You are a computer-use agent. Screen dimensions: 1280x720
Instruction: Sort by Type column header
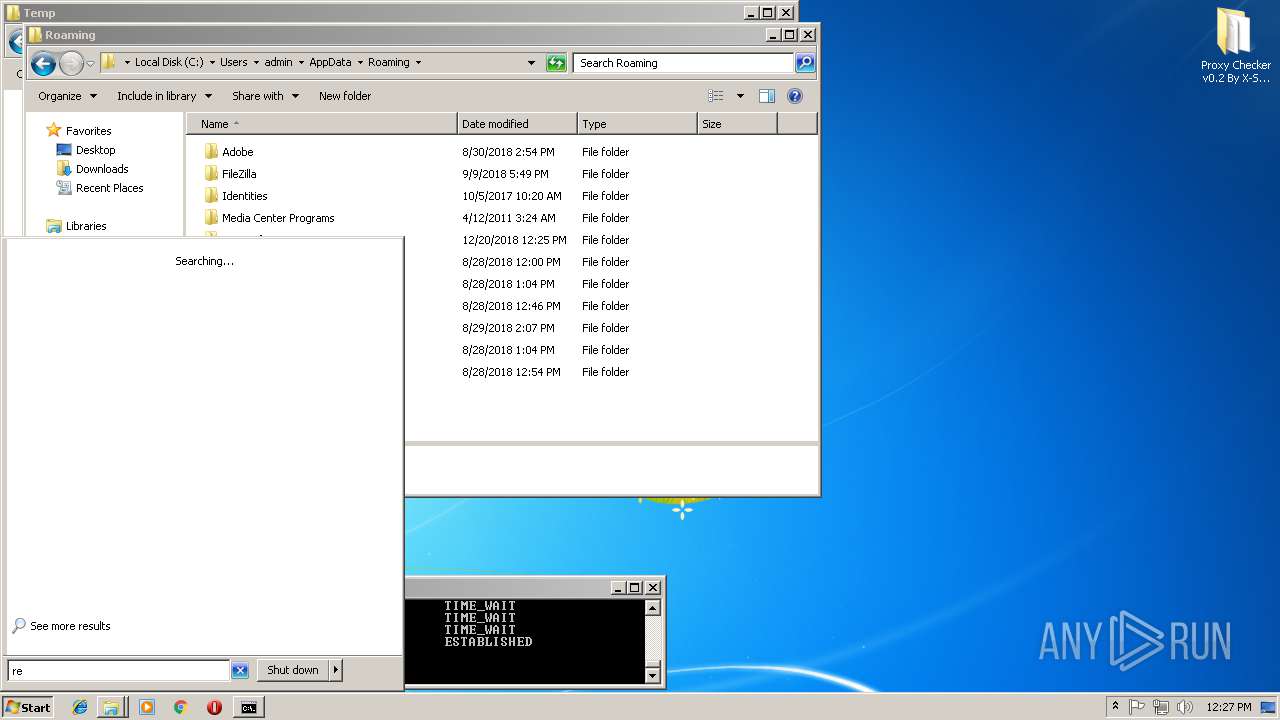637,124
